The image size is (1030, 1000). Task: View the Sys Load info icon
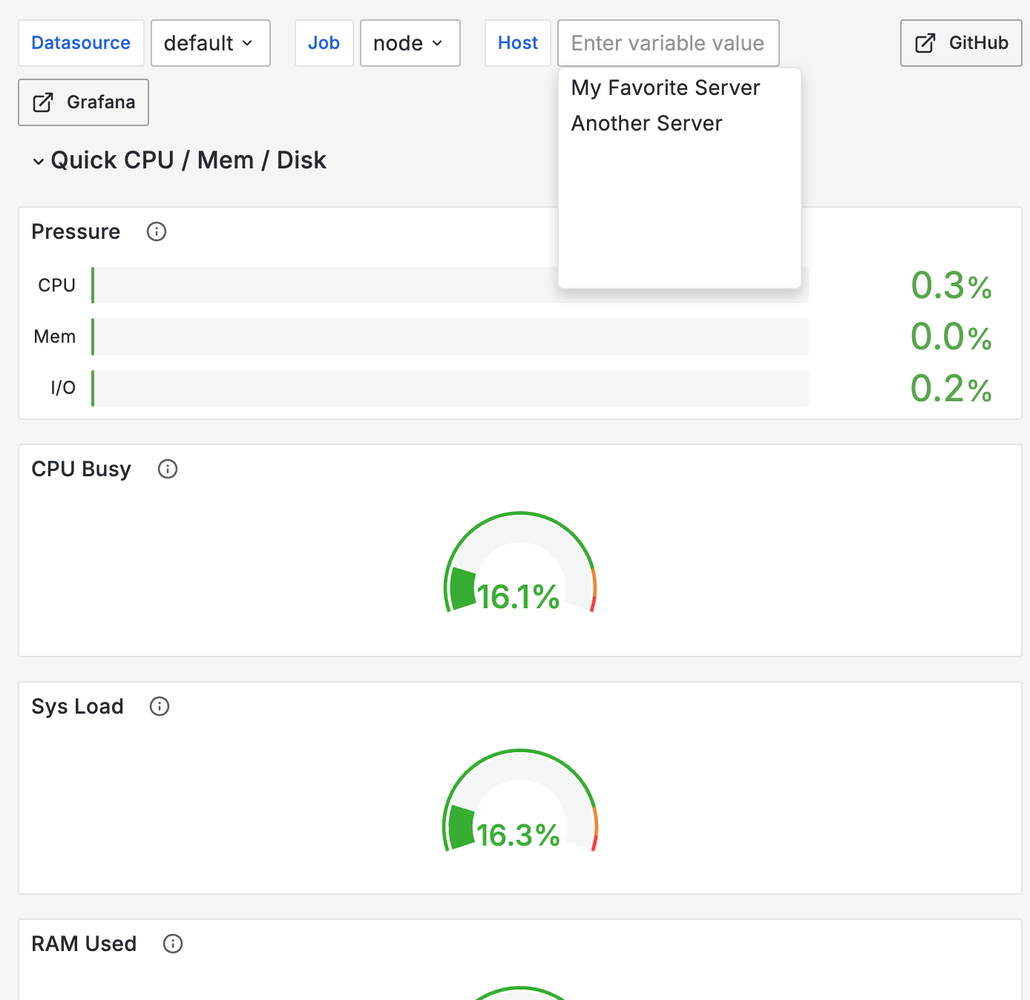[x=160, y=706]
